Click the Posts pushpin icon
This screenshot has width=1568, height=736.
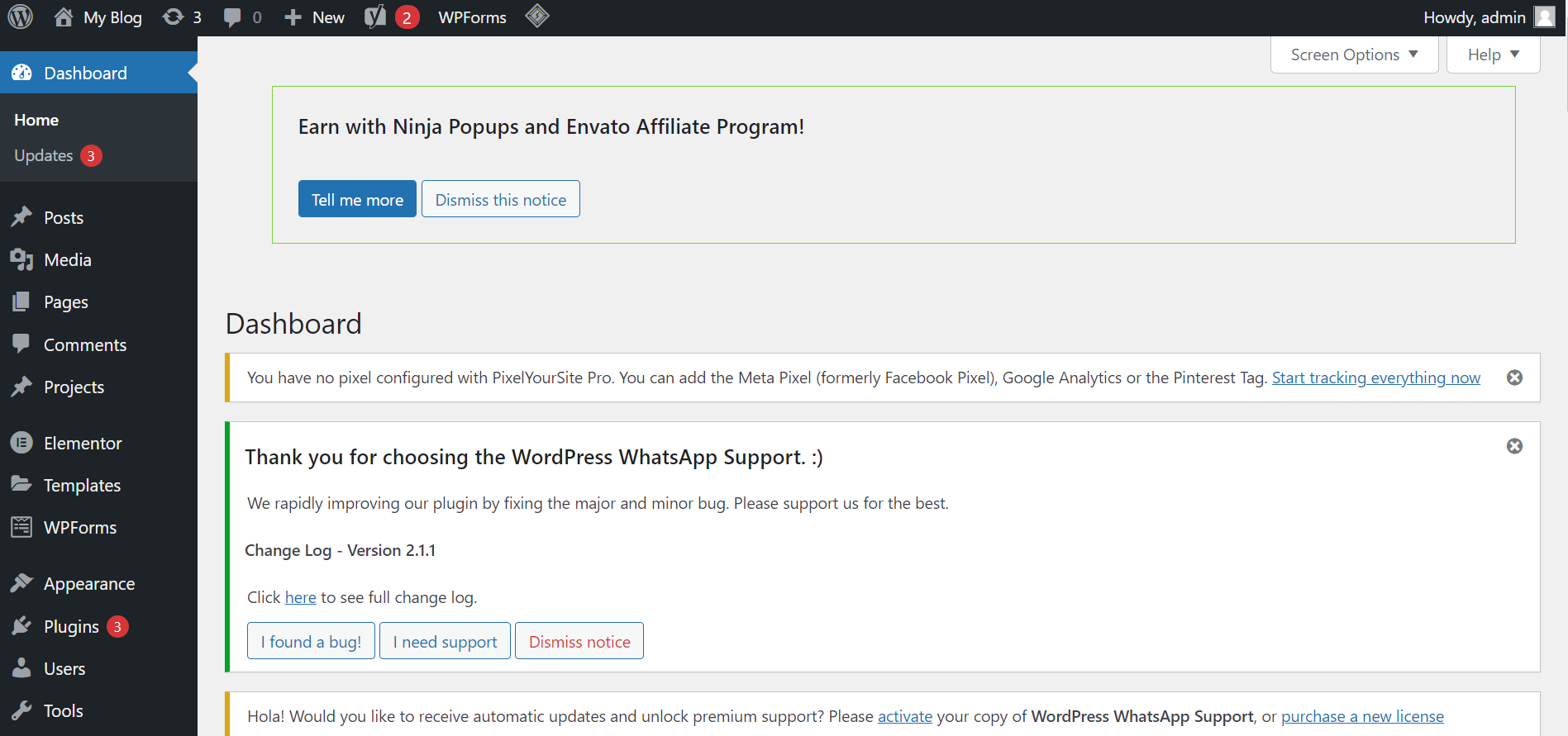tap(21, 217)
